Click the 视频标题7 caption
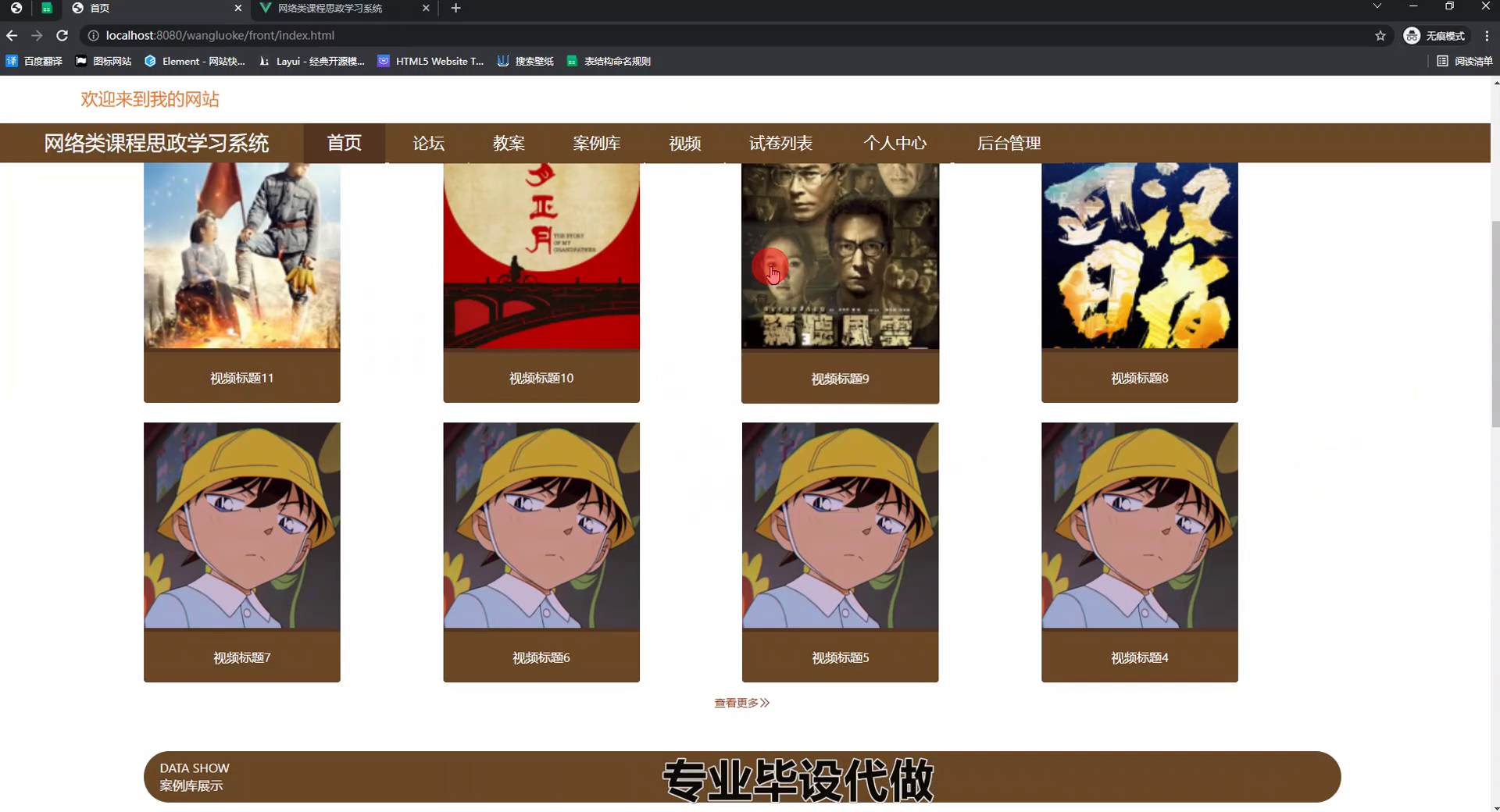1500x812 pixels. (242, 657)
